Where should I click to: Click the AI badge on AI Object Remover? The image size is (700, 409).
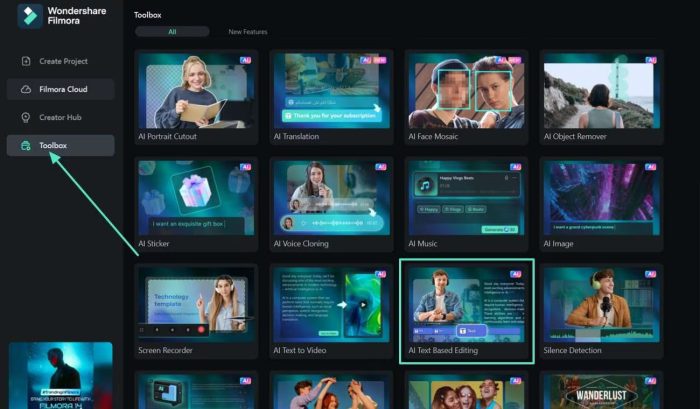tap(651, 60)
